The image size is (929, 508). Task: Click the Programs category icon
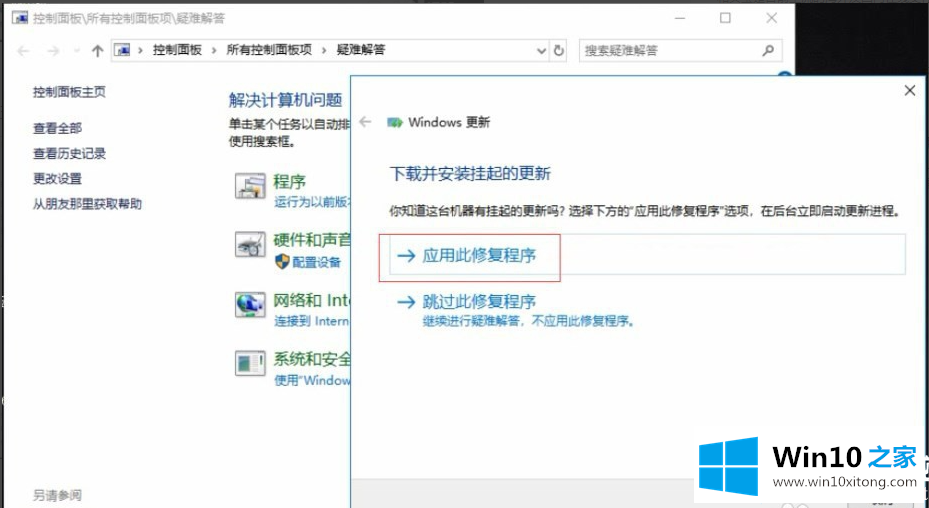(x=248, y=186)
